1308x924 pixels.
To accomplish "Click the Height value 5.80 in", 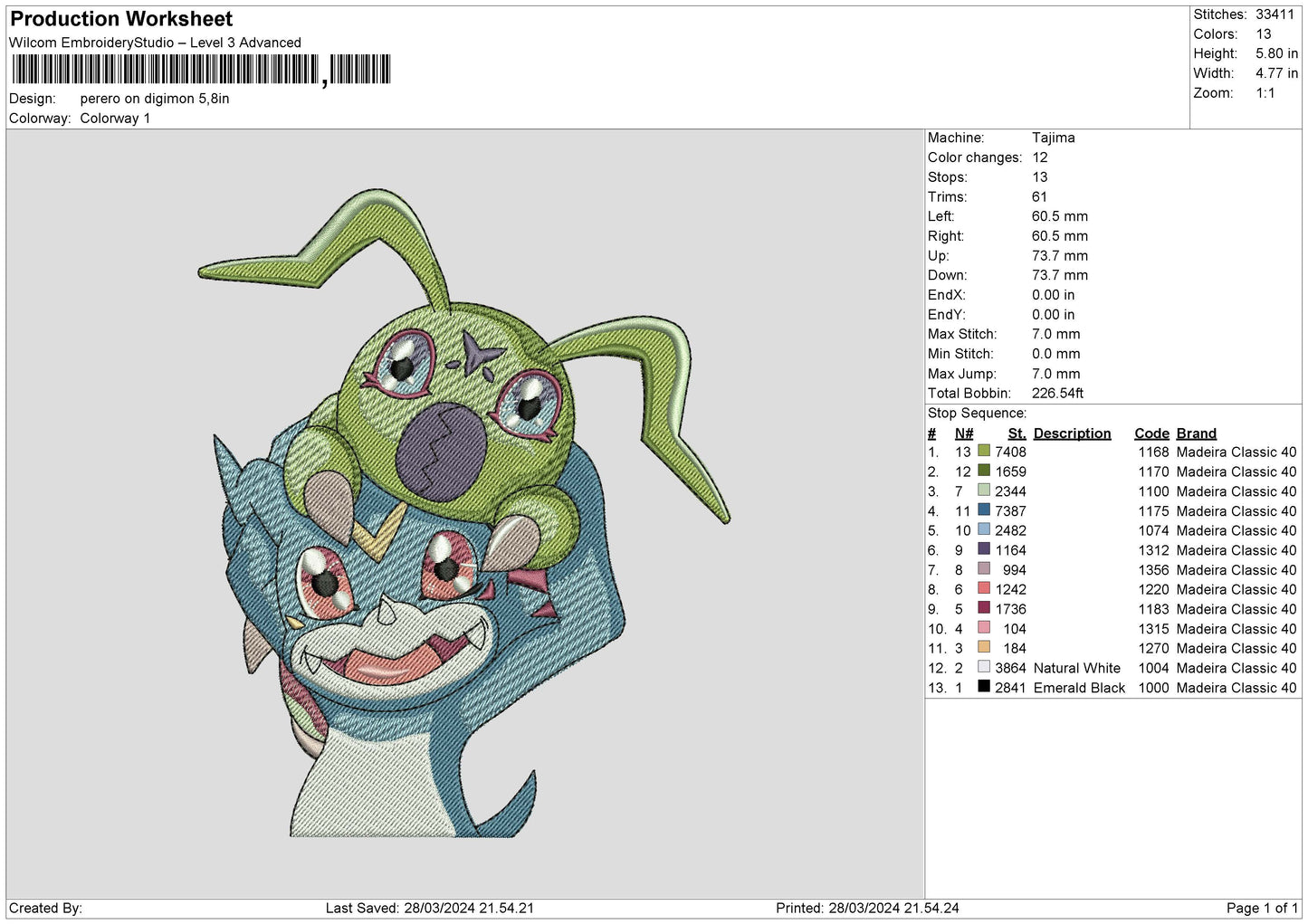I will coord(1276,53).
